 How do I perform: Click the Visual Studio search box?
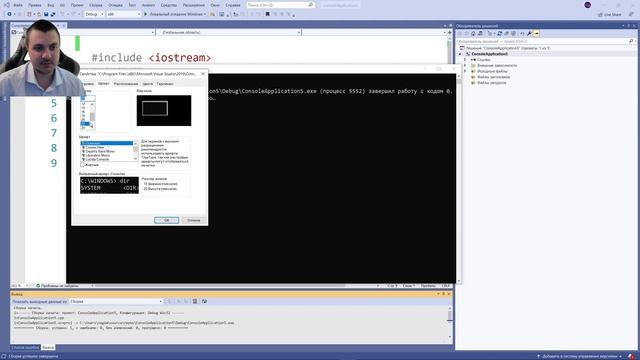tap(280, 5)
